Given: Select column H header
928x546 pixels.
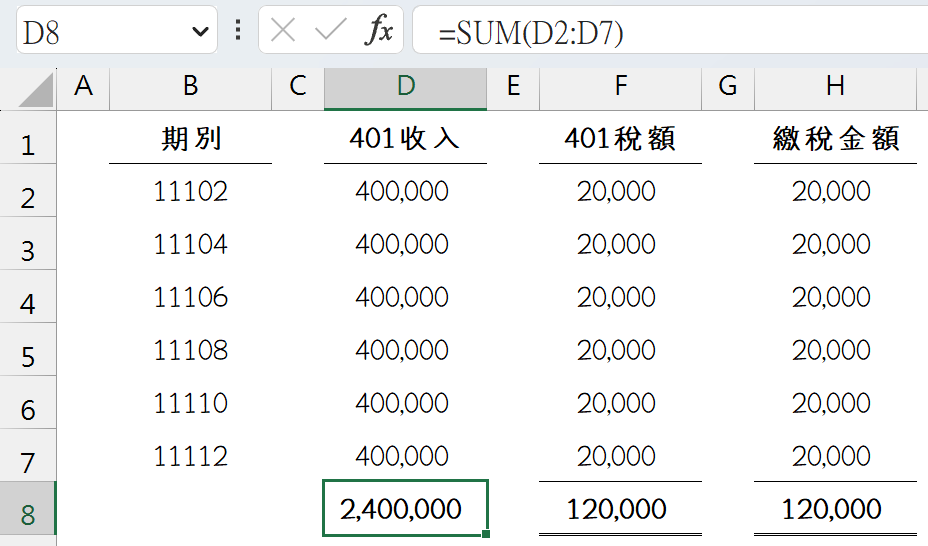Looking at the screenshot, I should tap(835, 87).
